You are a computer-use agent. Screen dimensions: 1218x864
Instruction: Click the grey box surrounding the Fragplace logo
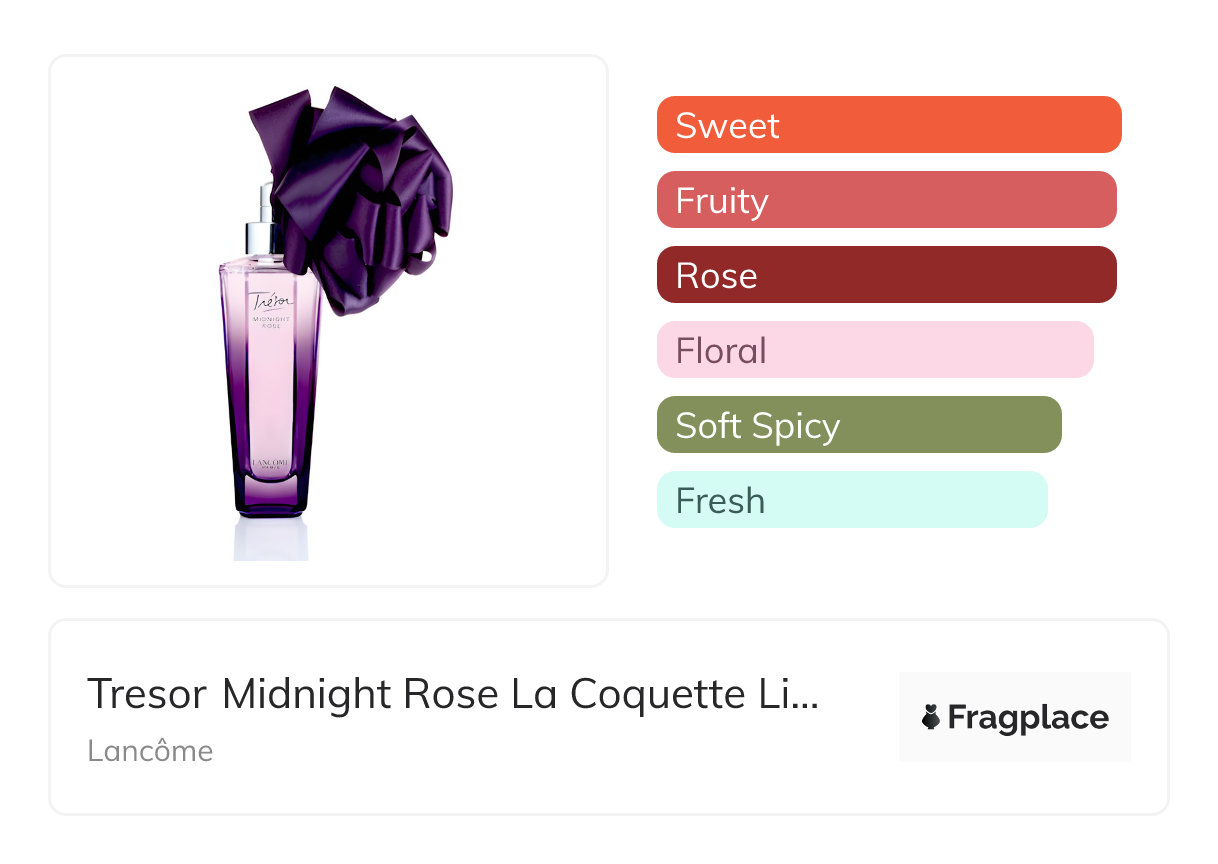coord(1015,745)
